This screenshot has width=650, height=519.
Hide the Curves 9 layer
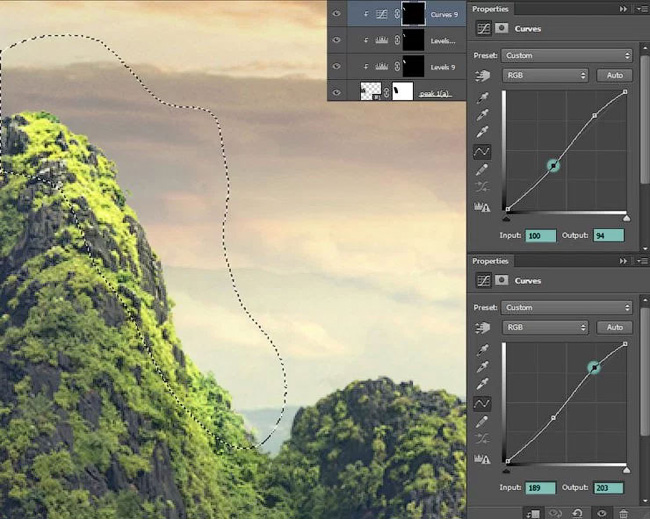click(x=337, y=14)
